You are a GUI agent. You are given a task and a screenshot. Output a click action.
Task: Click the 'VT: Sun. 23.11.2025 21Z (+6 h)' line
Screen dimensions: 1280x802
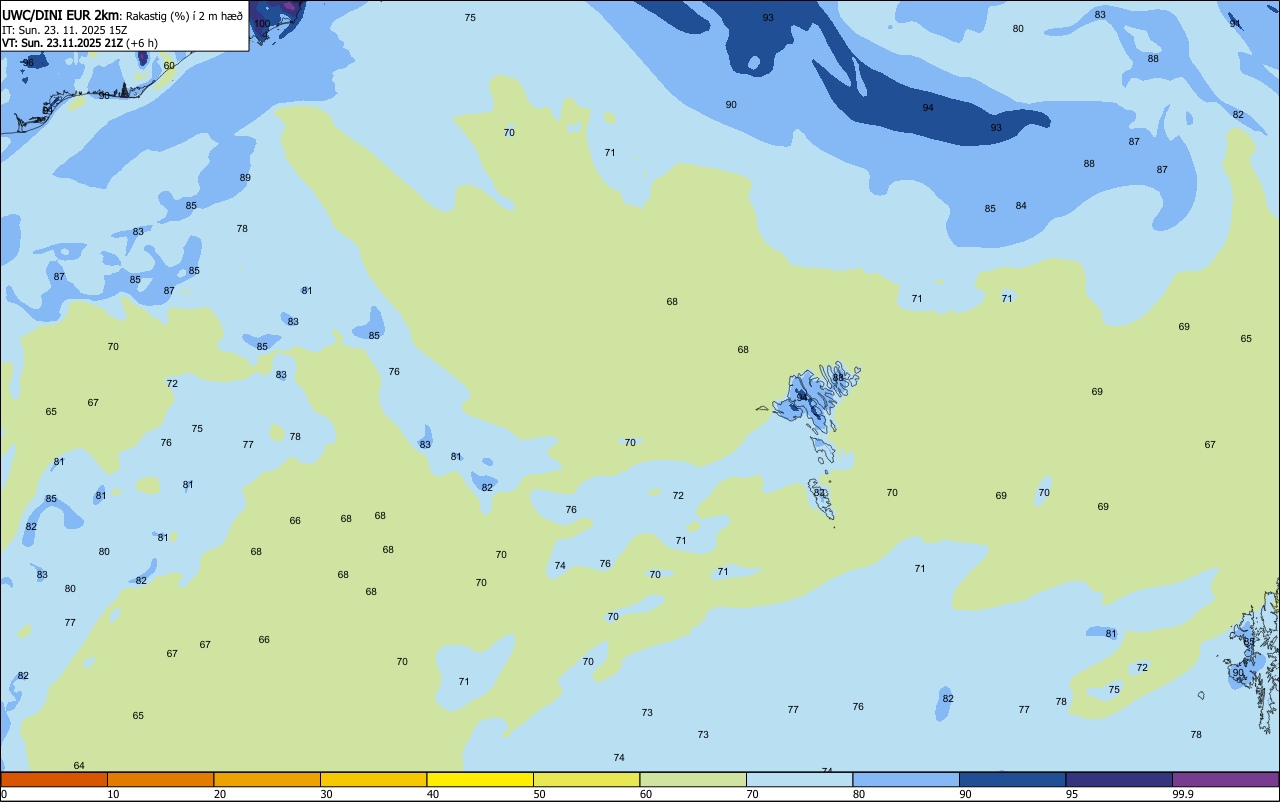click(x=79, y=43)
